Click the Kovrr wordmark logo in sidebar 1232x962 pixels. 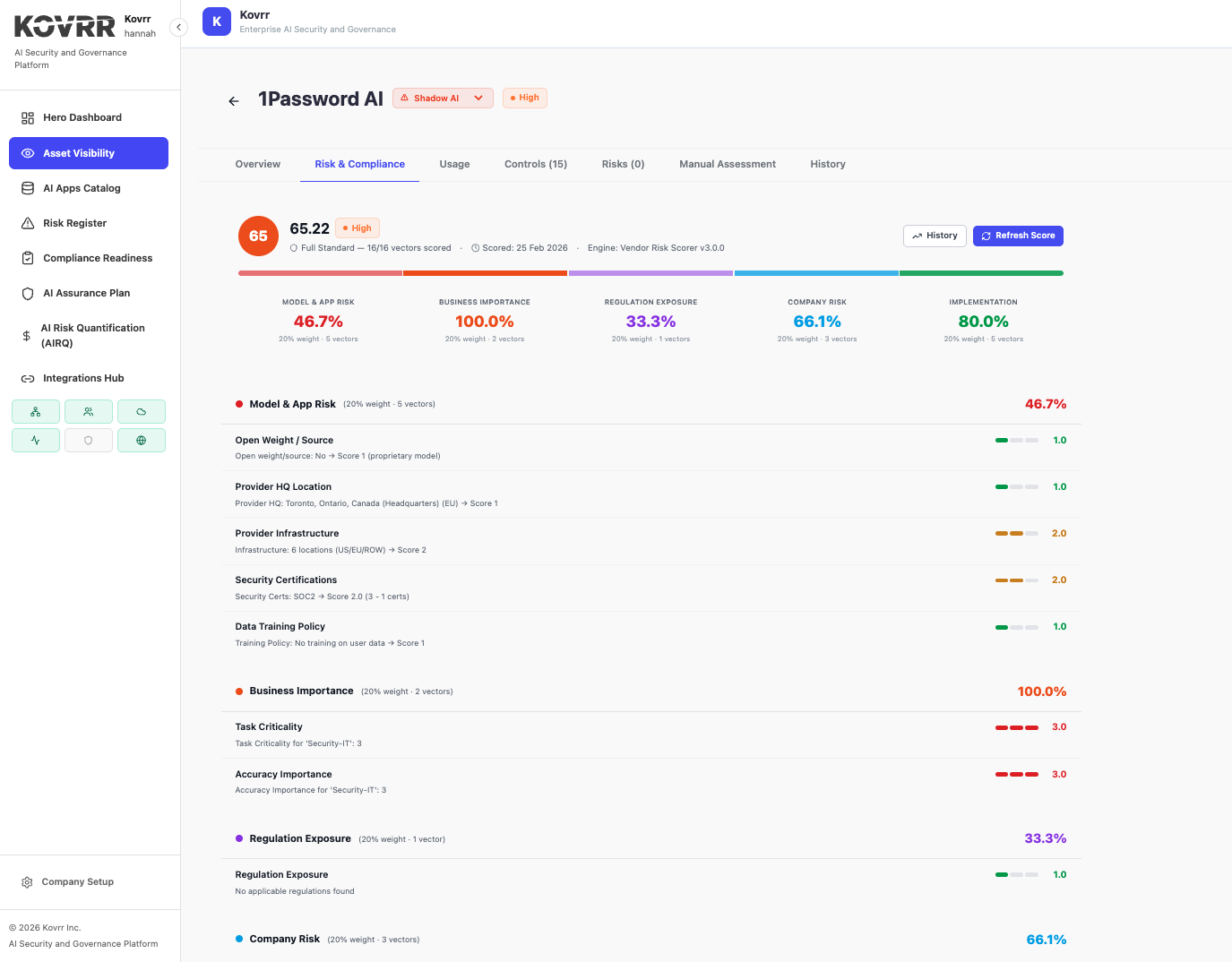coord(65,27)
